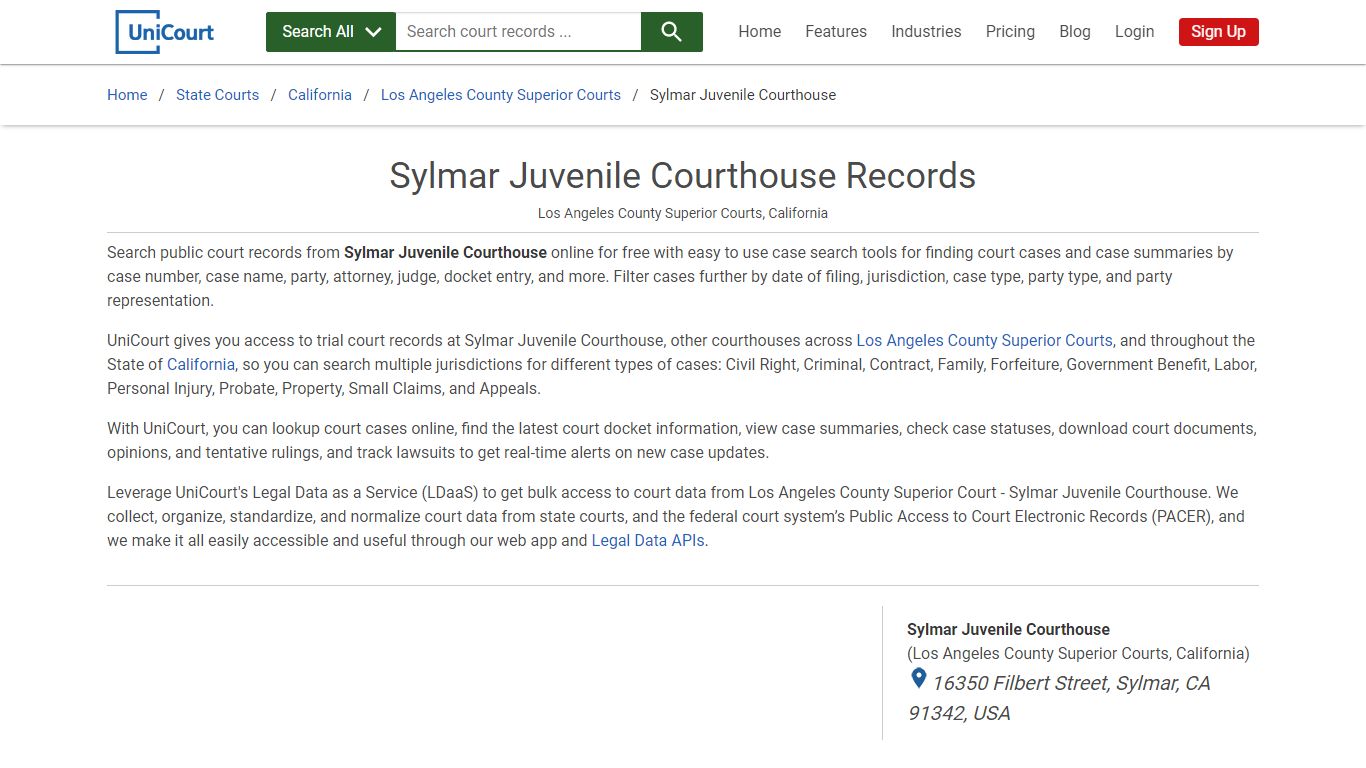Click the green magnifier search button

pyautogui.click(x=672, y=32)
